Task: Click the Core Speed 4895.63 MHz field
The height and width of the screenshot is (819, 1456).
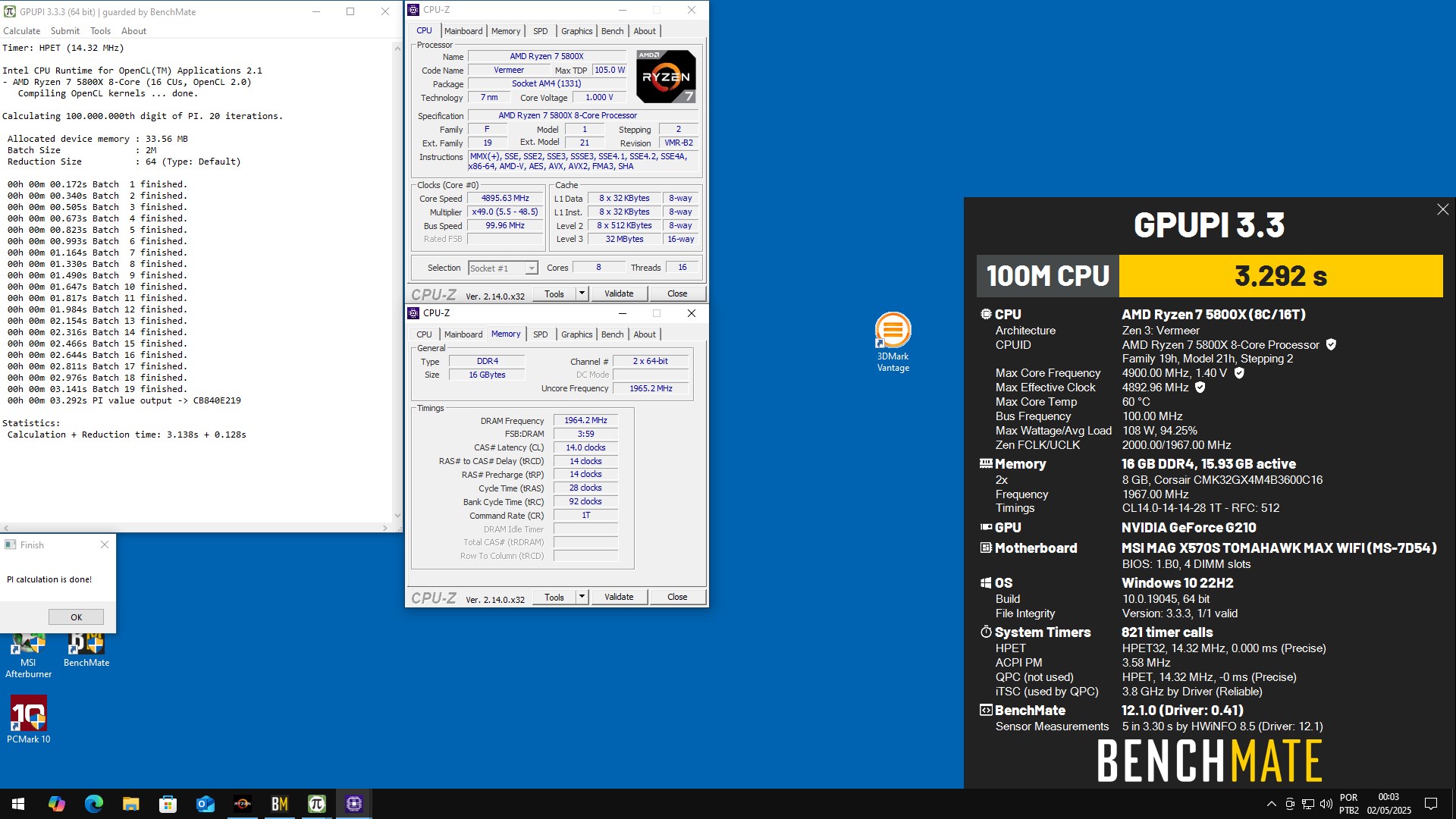Action: pos(505,198)
